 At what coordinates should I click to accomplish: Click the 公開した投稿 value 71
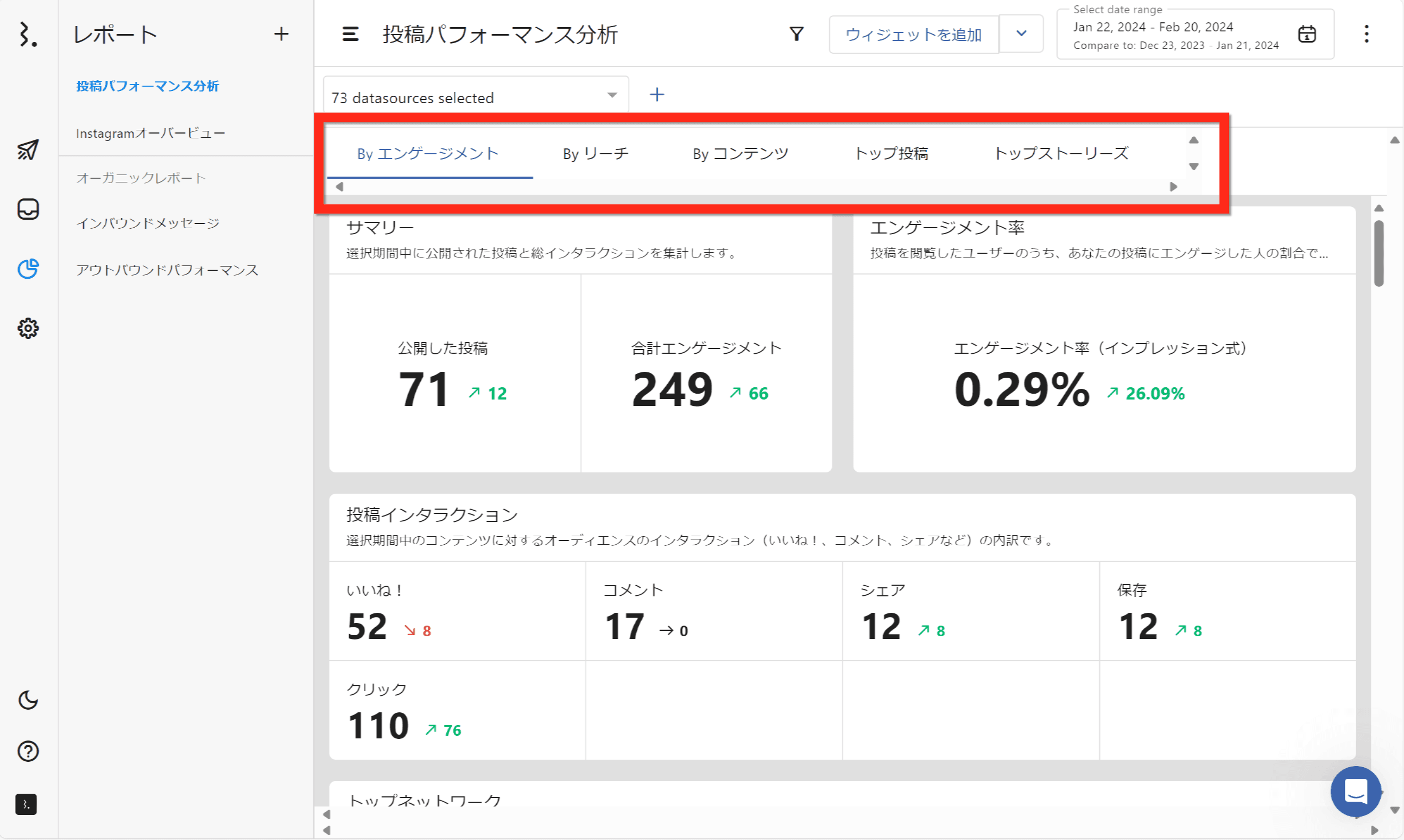pyautogui.click(x=423, y=389)
